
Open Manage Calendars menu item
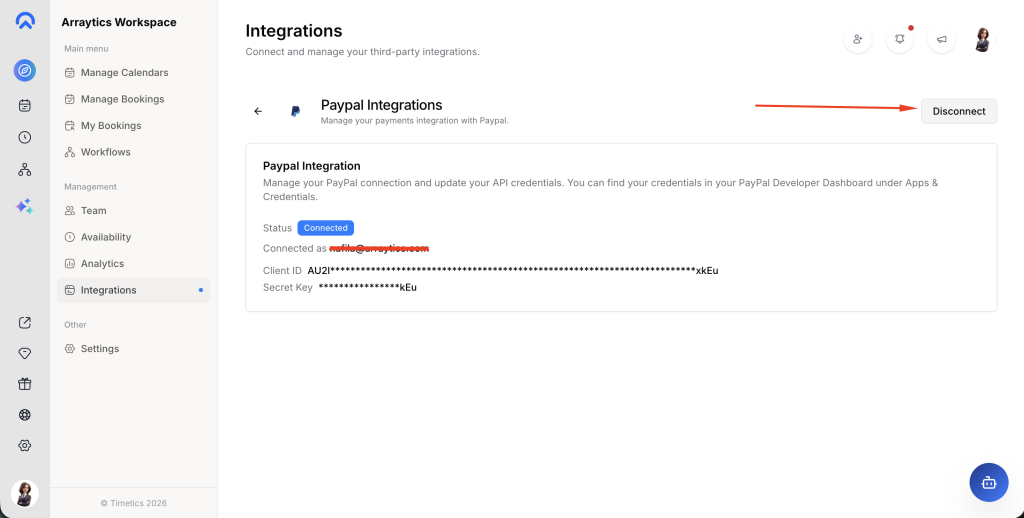click(x=124, y=73)
